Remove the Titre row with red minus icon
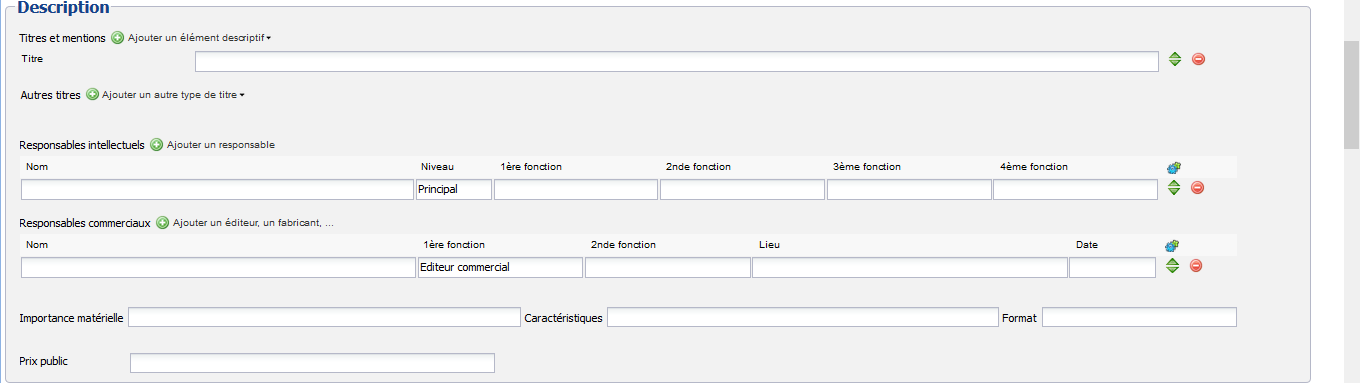This screenshot has height=383, width=1360. click(1198, 59)
